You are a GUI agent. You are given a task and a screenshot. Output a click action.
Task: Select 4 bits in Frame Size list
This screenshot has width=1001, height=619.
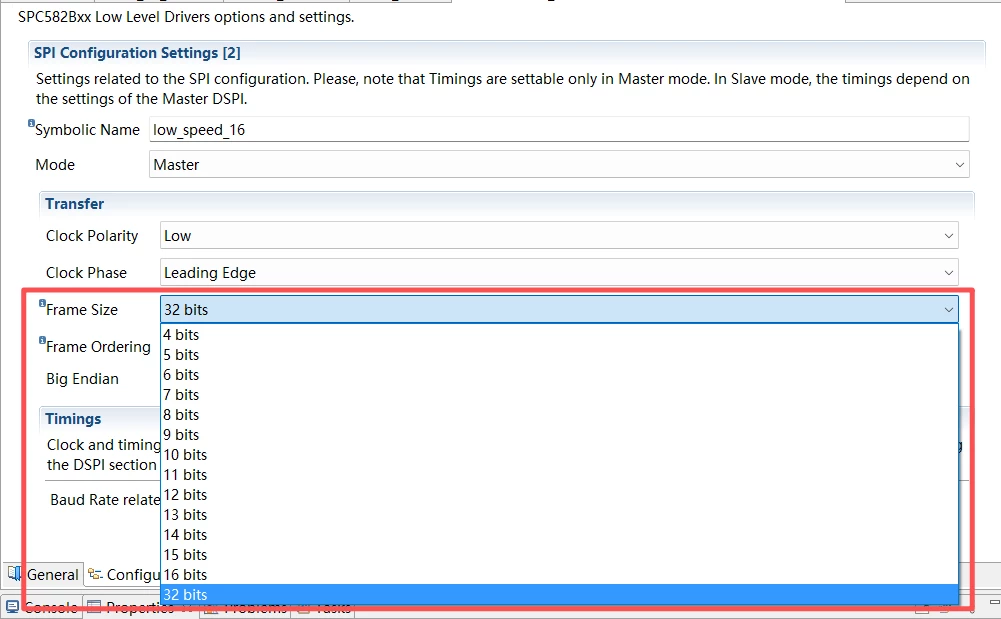pos(559,334)
